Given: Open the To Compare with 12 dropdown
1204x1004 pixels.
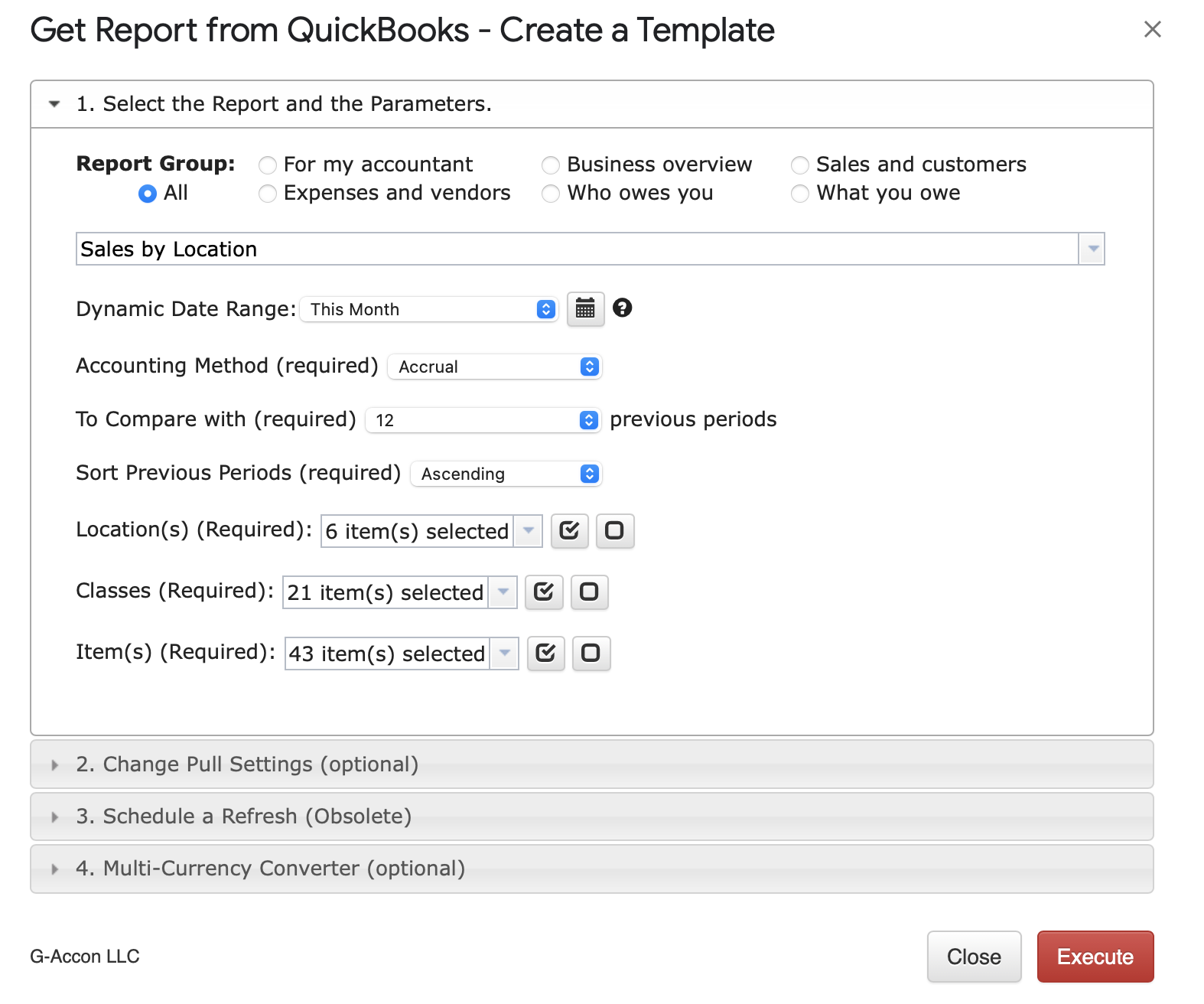Looking at the screenshot, I should coord(483,420).
